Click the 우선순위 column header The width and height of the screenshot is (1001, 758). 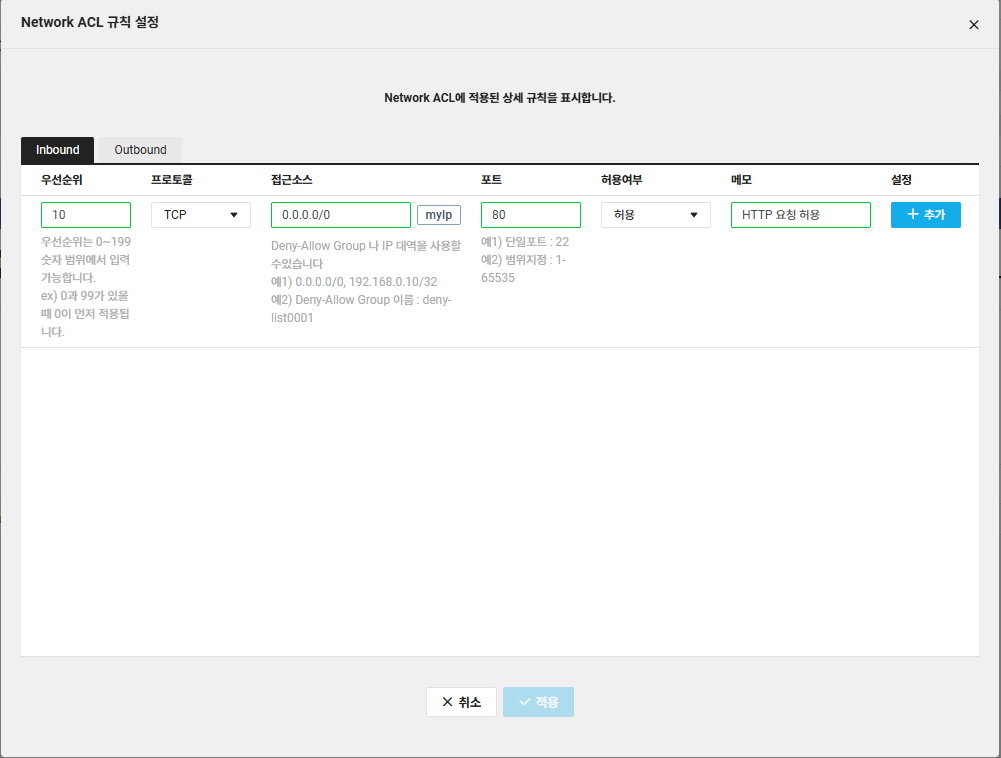point(62,180)
